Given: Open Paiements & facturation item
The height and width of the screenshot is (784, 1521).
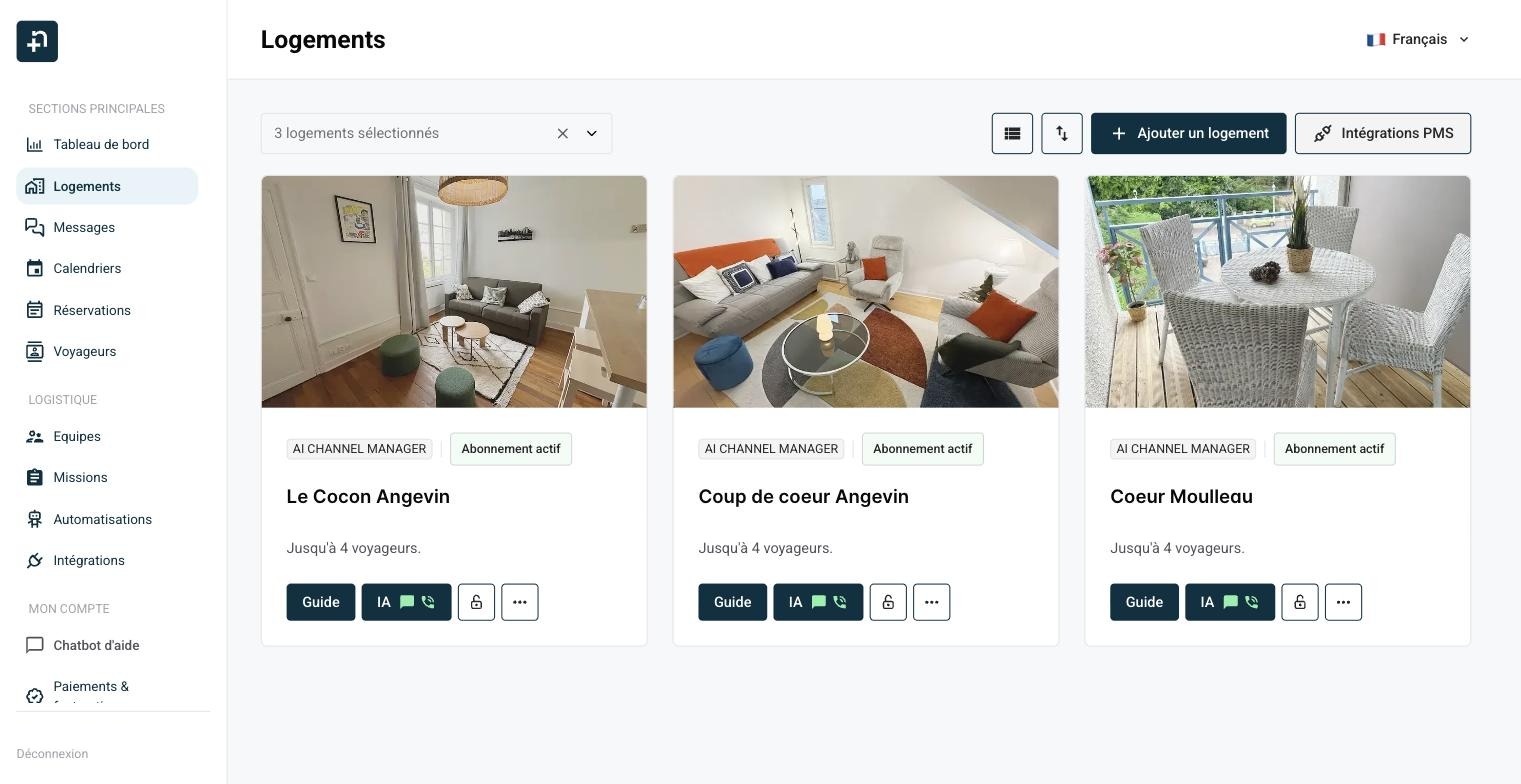Looking at the screenshot, I should (x=107, y=691).
